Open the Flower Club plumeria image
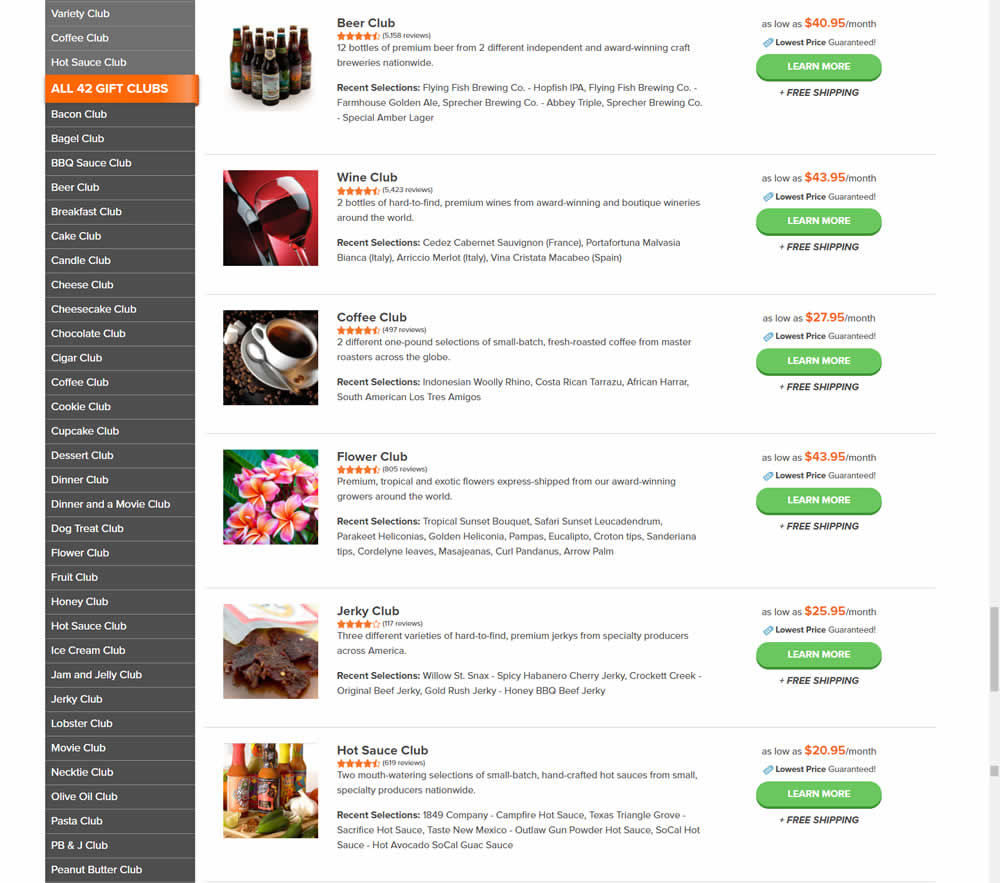 [270, 497]
